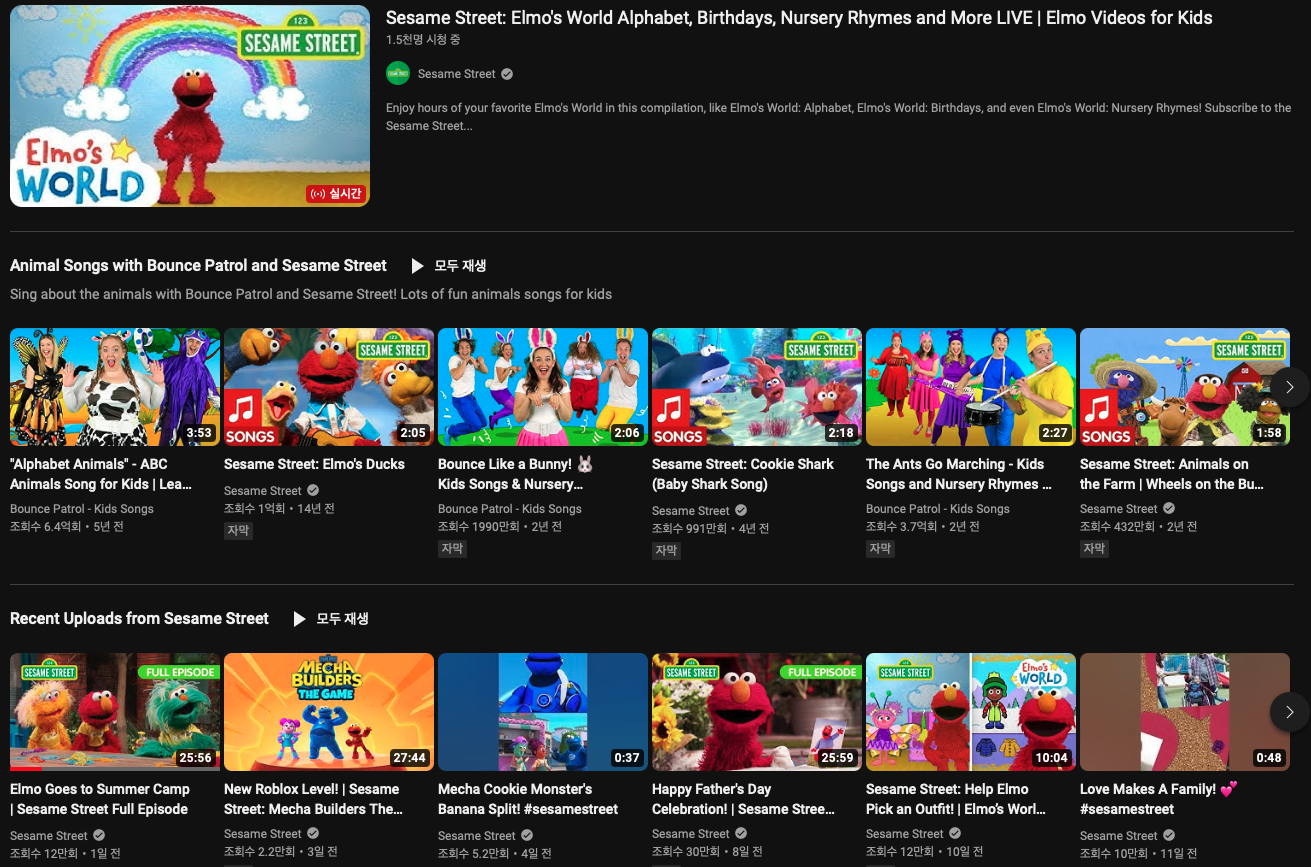Click verified badge under Cookie Shark
Viewport: 1311px width, 867px height.
pos(741,511)
